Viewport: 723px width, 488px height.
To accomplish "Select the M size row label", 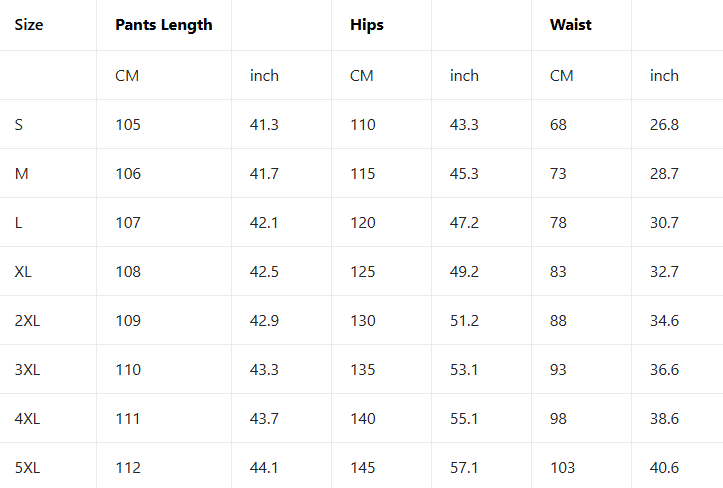I will pos(22,174).
